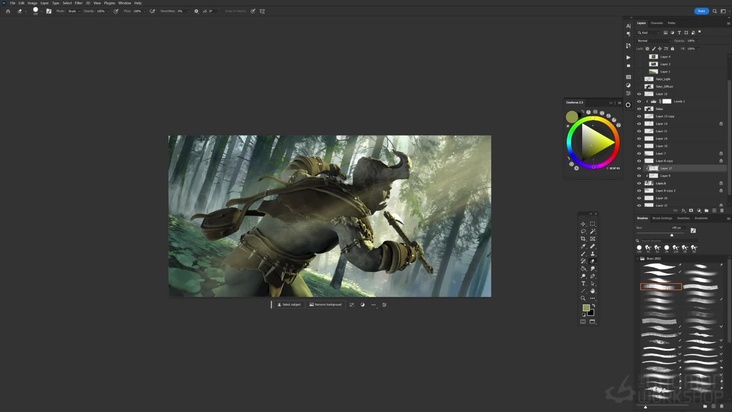Open the Normal blend mode dropdown
Screen dimensions: 732x412
point(654,41)
